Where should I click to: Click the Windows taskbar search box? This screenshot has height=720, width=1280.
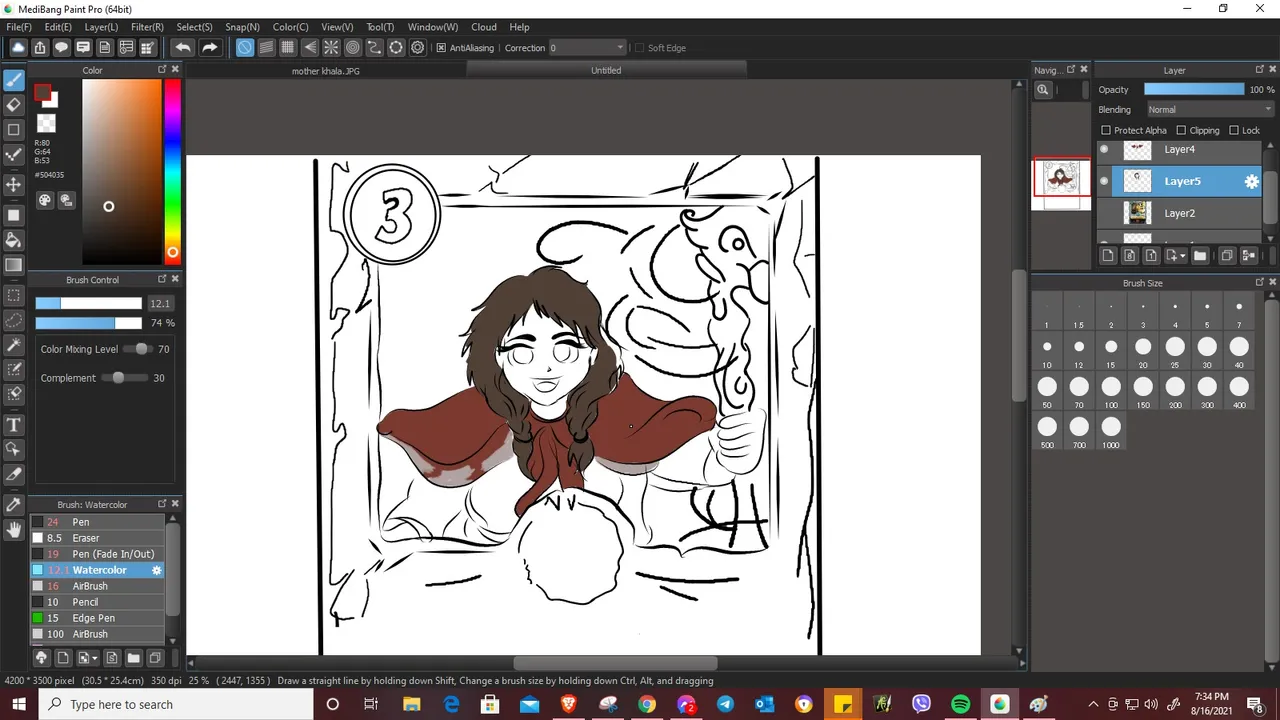click(x=176, y=704)
